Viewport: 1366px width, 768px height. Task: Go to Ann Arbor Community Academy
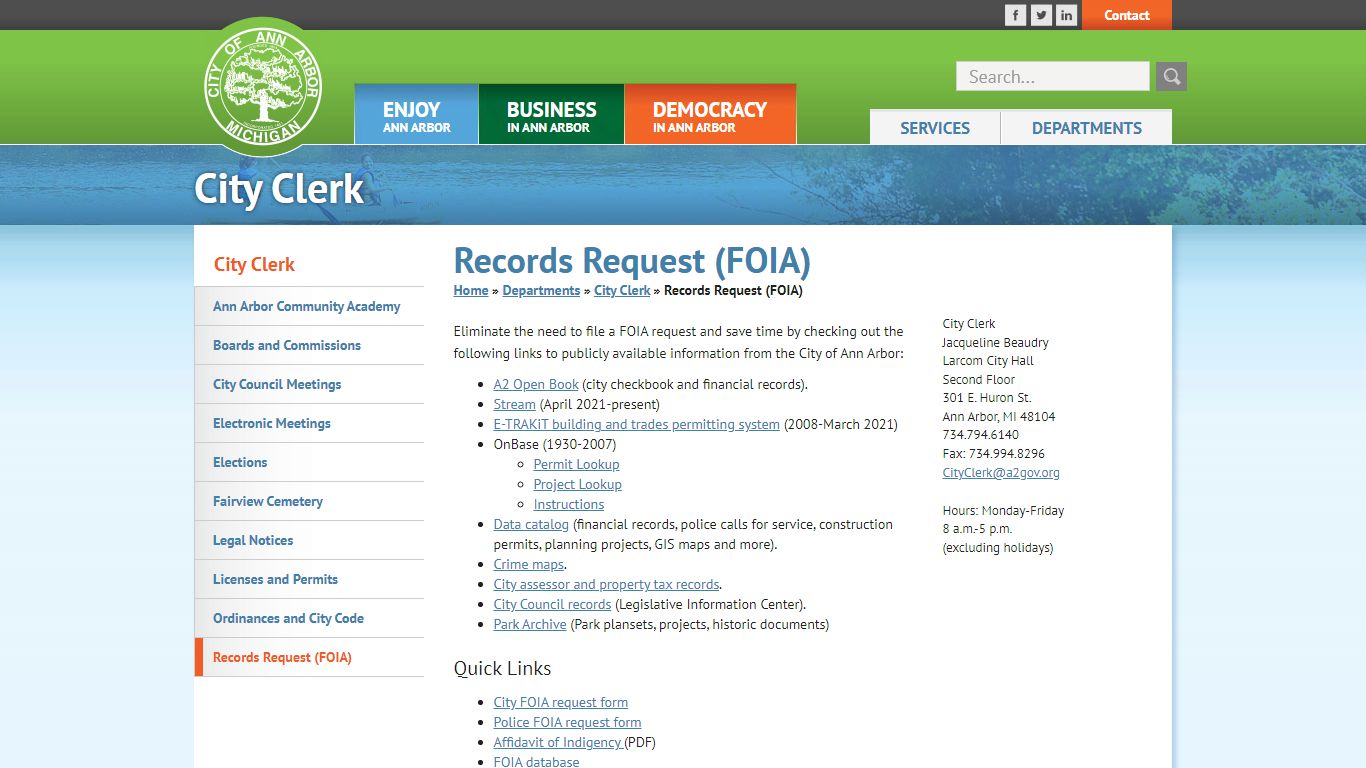click(309, 306)
